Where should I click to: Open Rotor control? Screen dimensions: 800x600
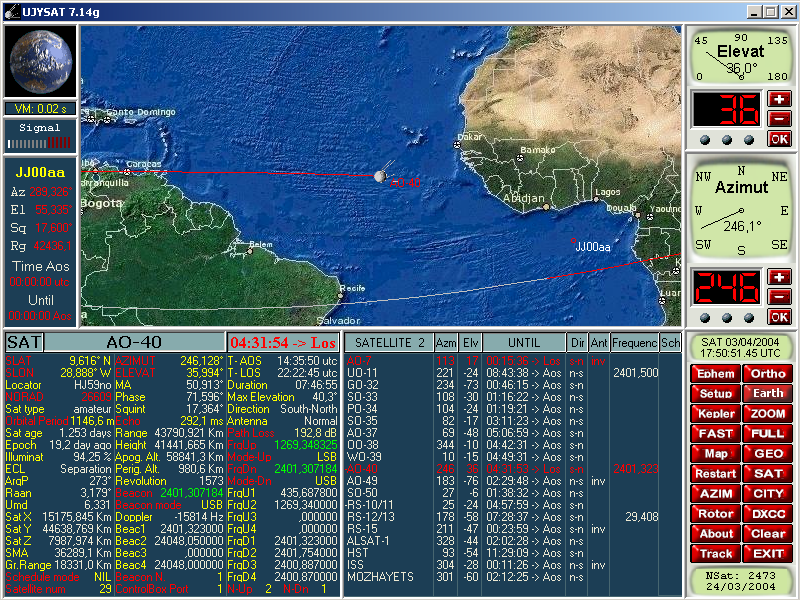tap(716, 514)
